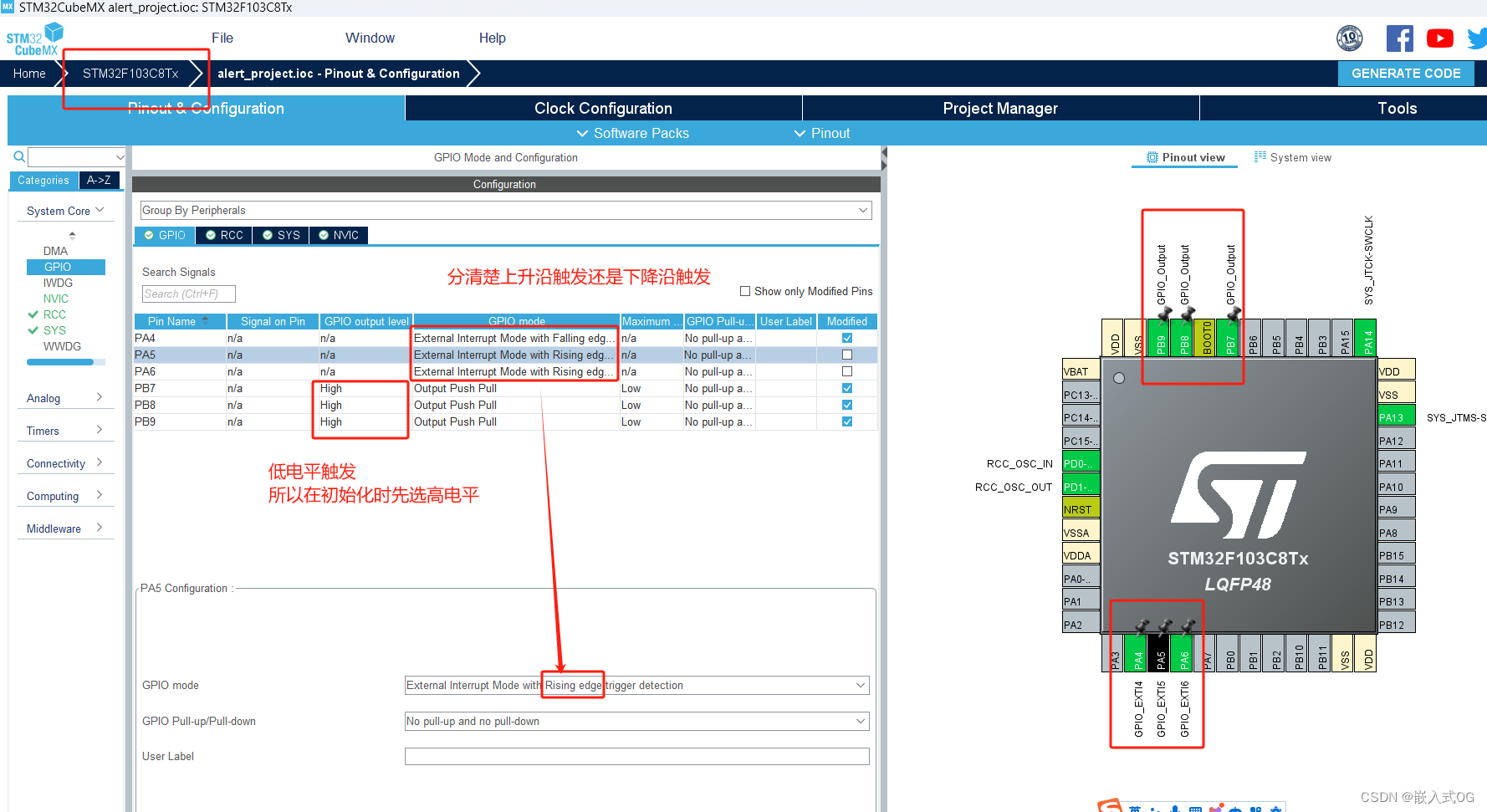The height and width of the screenshot is (812, 1487).
Task: Select pin PA9 on right side
Action: click(x=1396, y=508)
